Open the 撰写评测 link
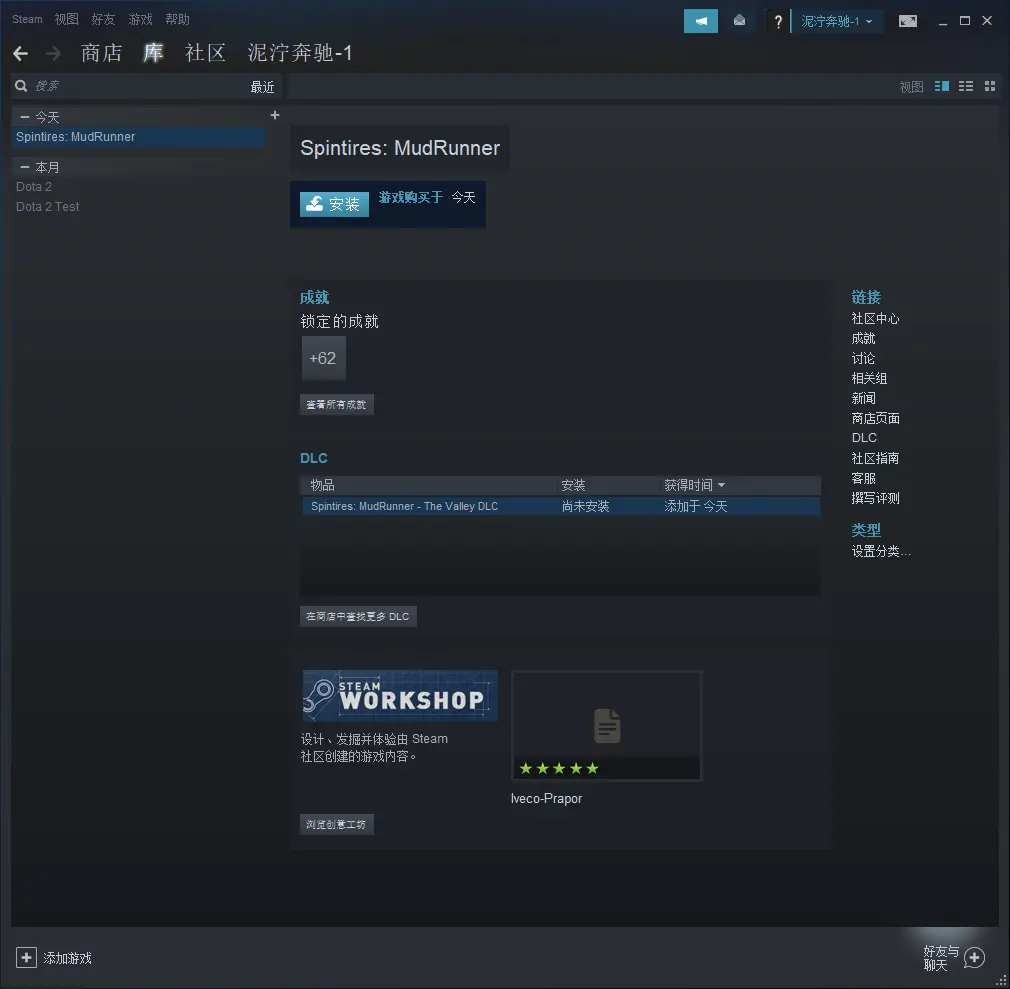The height and width of the screenshot is (989, 1010). coord(875,499)
